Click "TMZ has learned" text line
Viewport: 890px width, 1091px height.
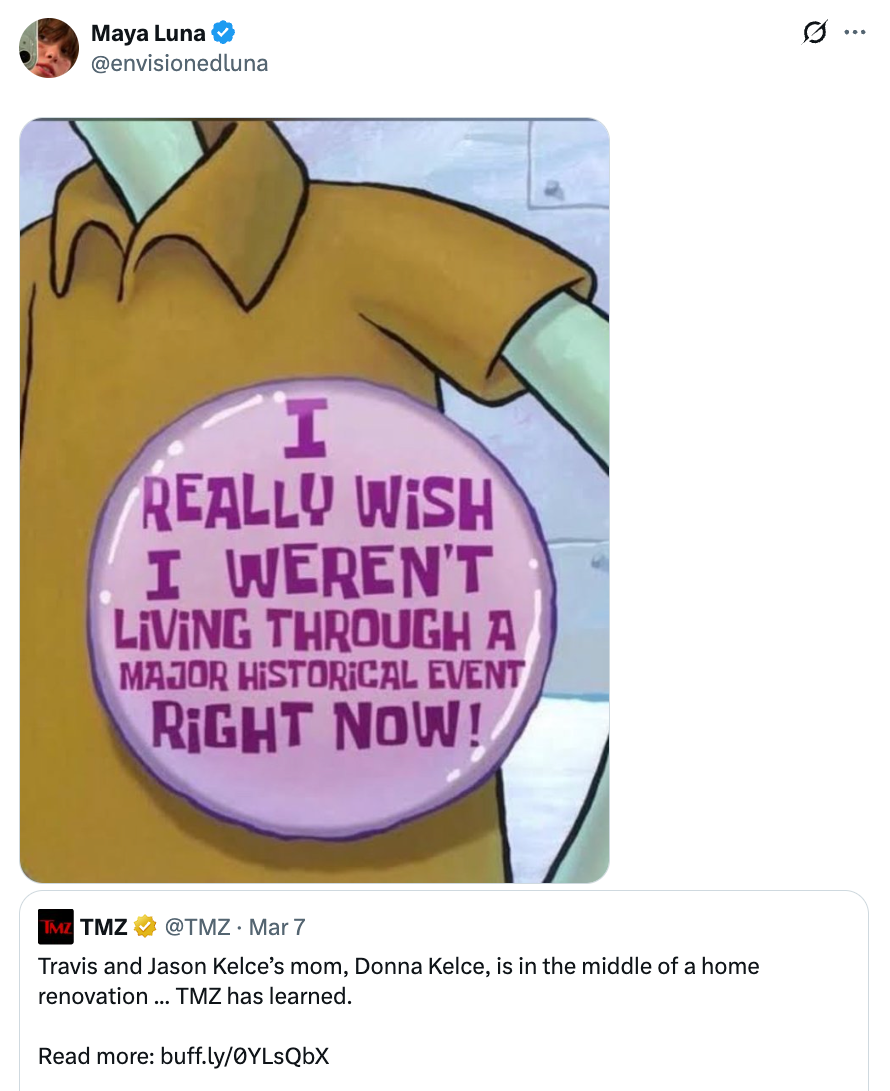(x=264, y=996)
